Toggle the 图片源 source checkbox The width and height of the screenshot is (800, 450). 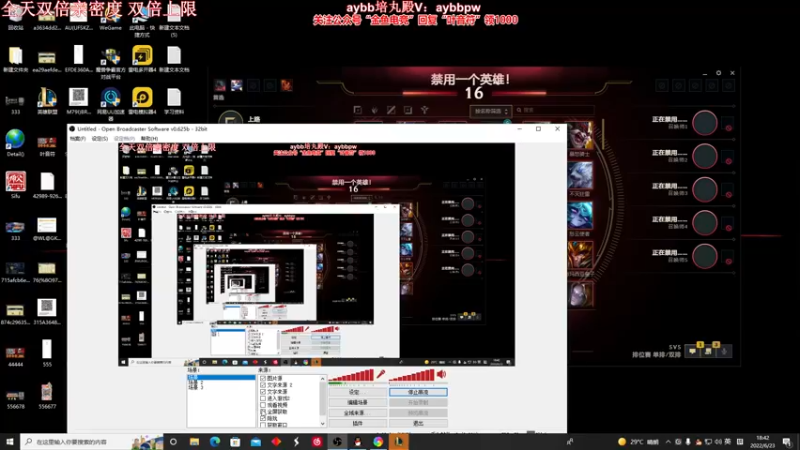263,379
